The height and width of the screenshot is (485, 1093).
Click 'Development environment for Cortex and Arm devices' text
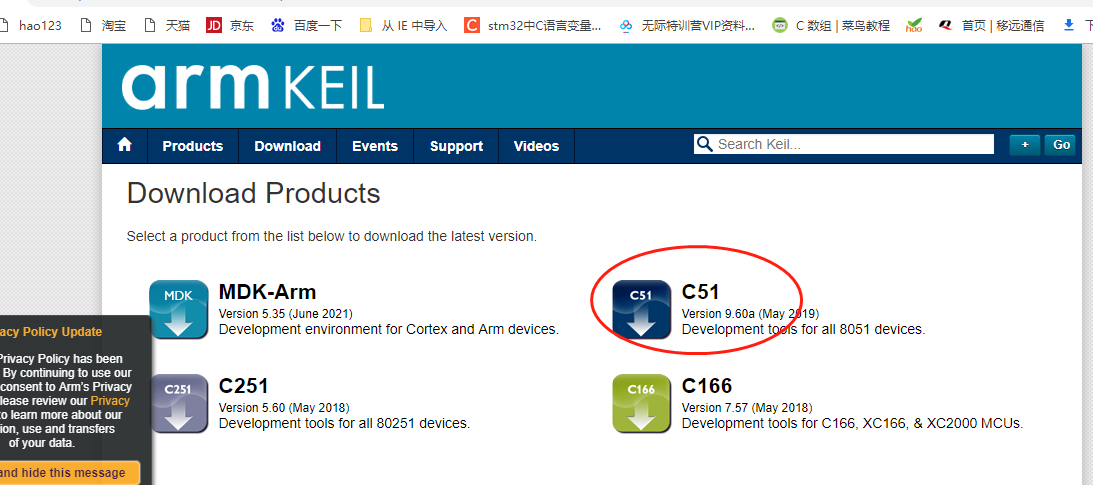click(x=389, y=329)
